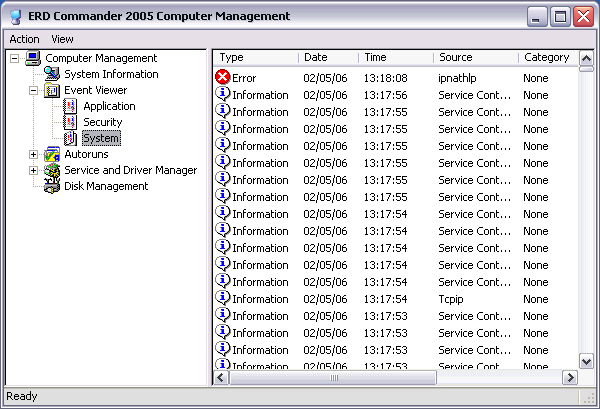The image size is (600, 409).
Task: Select the Error row text
Action: [244, 78]
